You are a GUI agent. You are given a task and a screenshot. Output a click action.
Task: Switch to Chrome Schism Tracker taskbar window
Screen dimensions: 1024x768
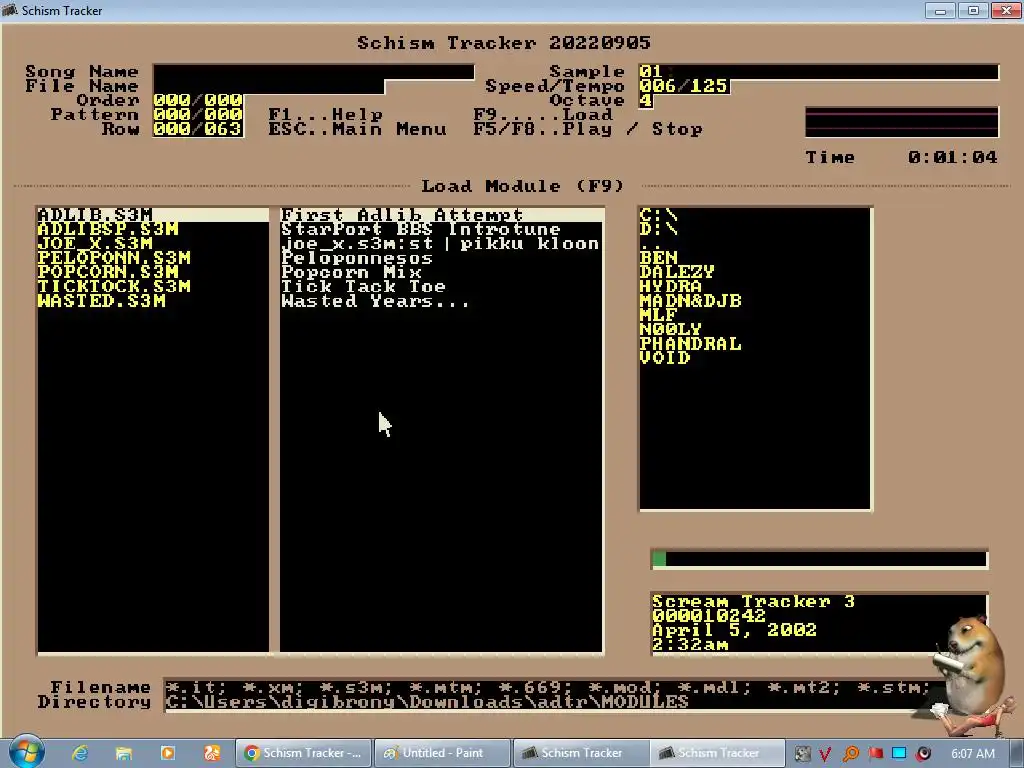coord(304,753)
